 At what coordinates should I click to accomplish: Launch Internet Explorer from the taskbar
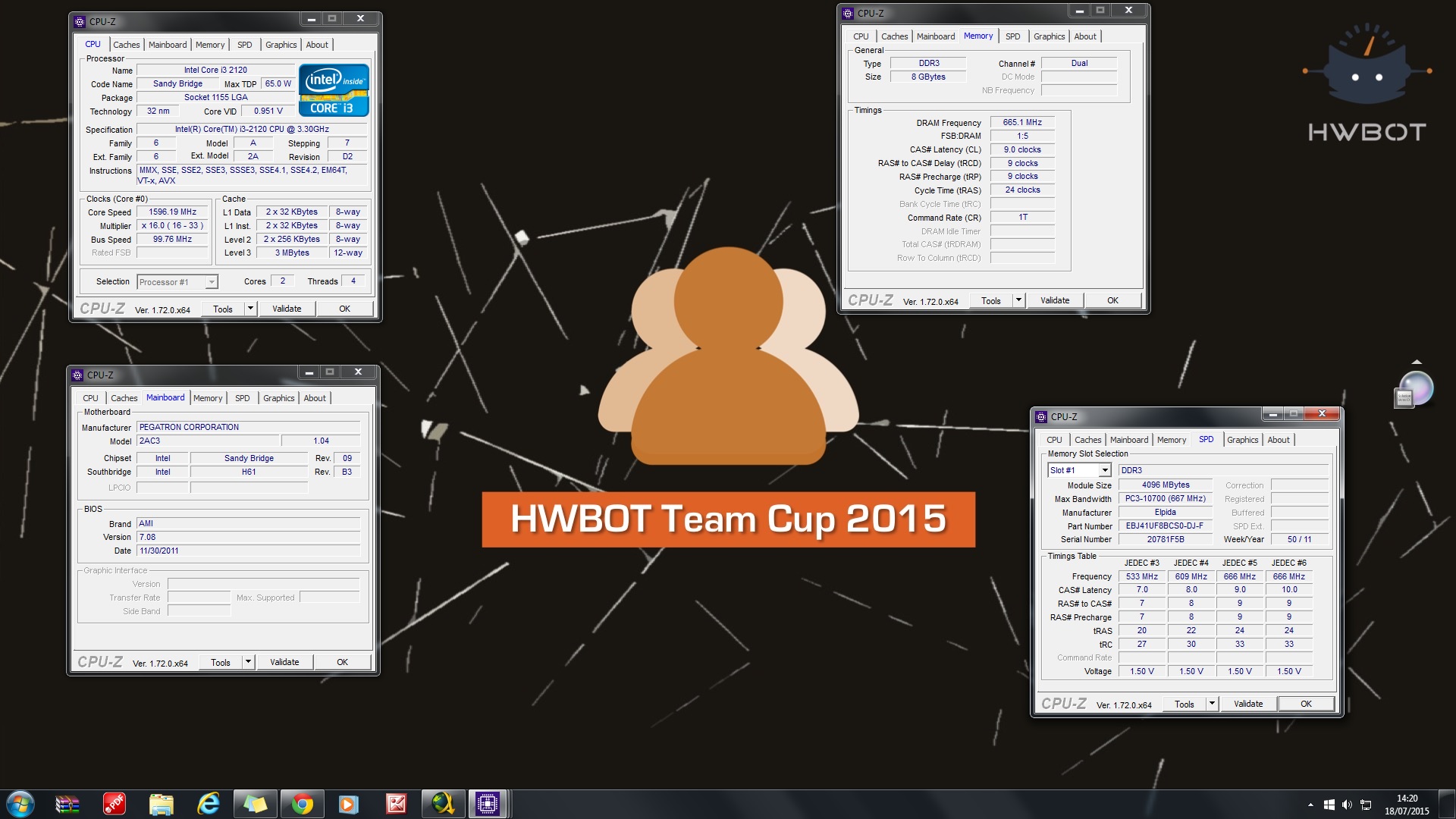pos(209,804)
